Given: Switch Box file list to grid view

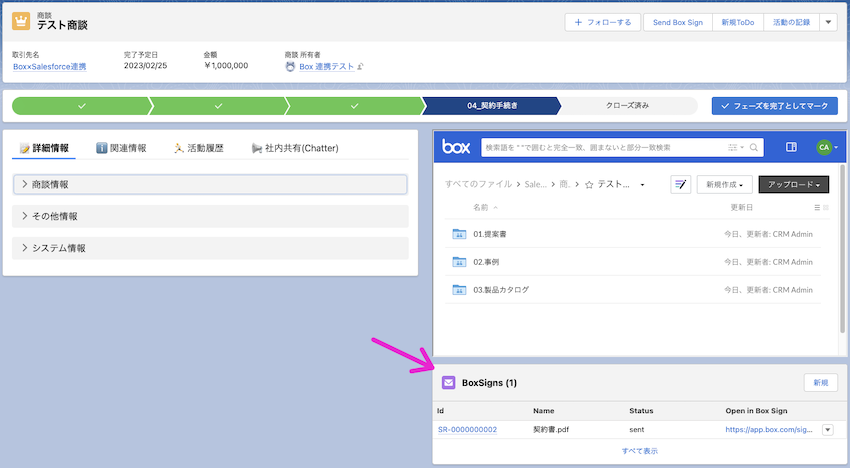Looking at the screenshot, I should click(x=826, y=208).
